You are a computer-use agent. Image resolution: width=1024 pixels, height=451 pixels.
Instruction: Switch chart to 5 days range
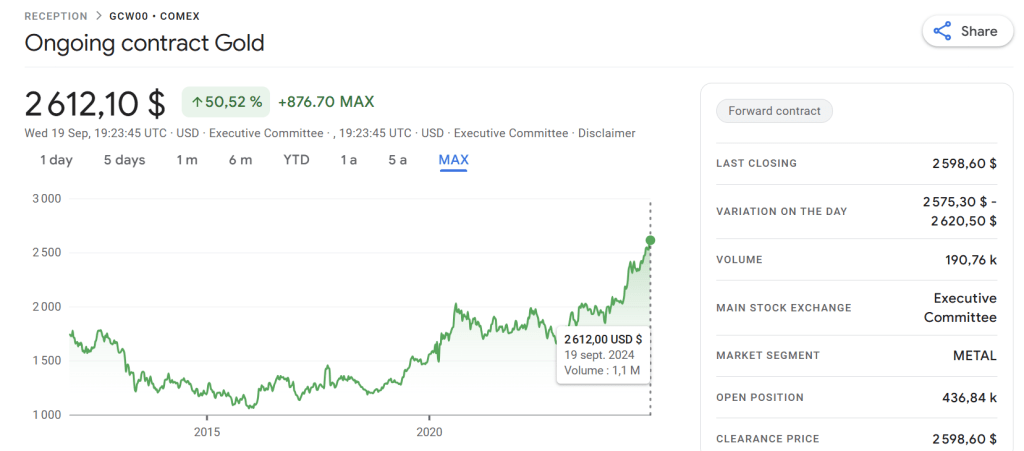[124, 160]
